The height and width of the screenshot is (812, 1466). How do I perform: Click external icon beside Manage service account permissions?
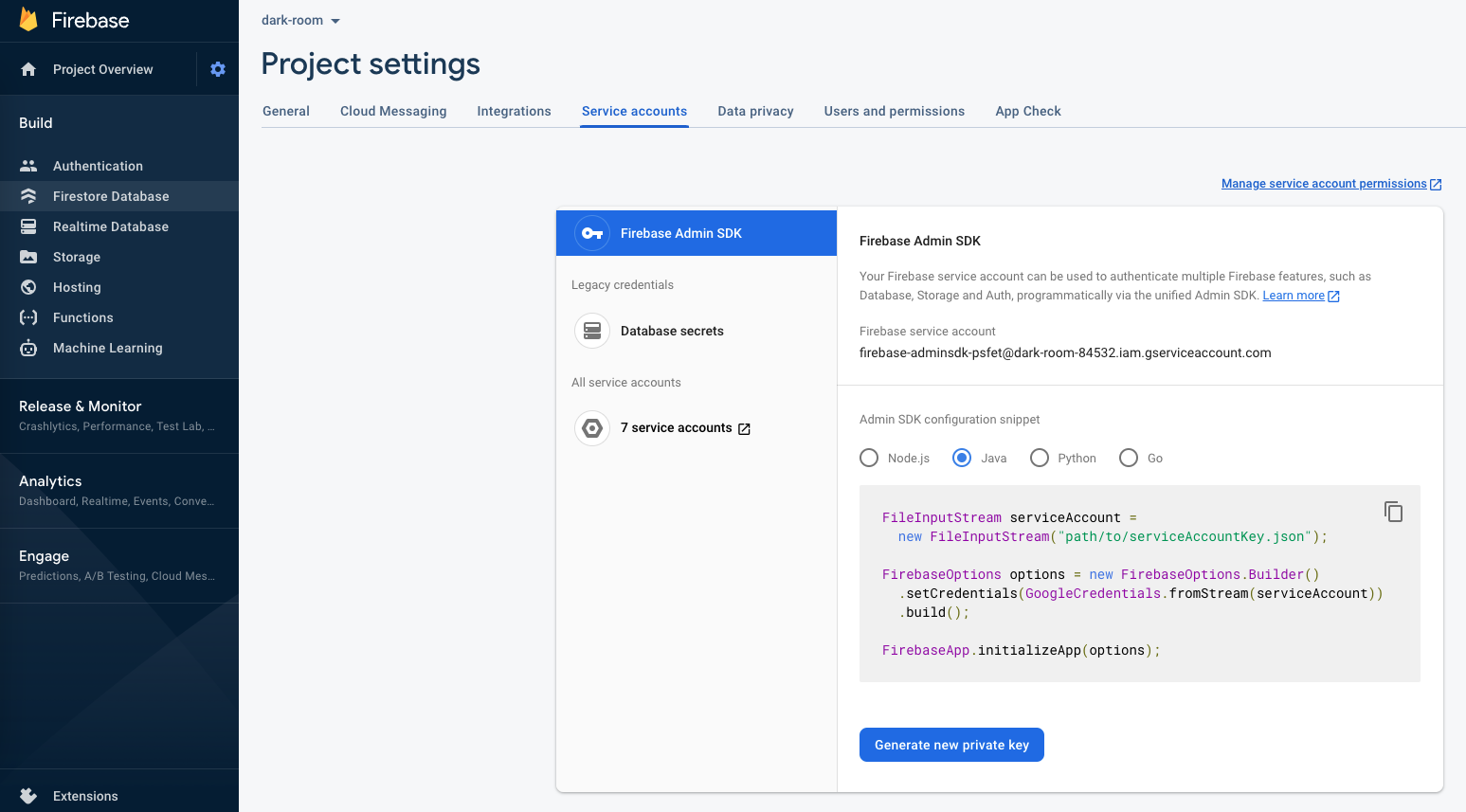point(1436,185)
